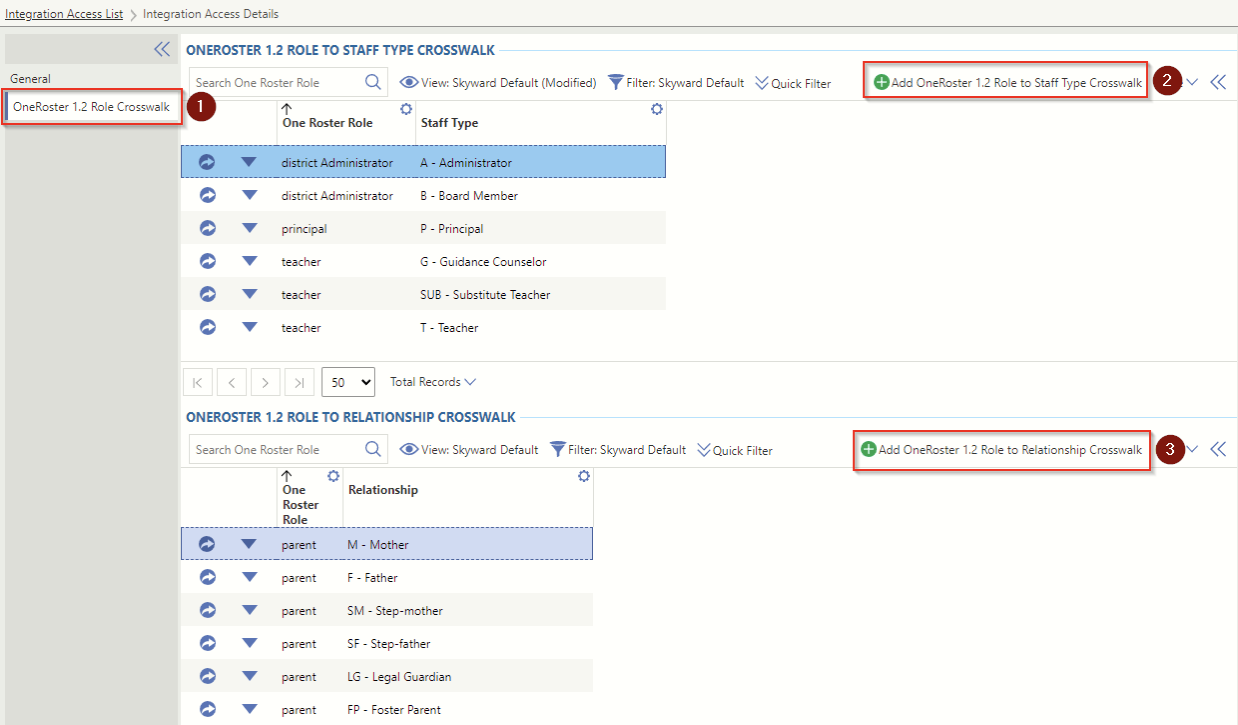Image resolution: width=1238 pixels, height=725 pixels.
Task: Expand the G - Guidance Counselor row menu
Action: click(x=249, y=261)
